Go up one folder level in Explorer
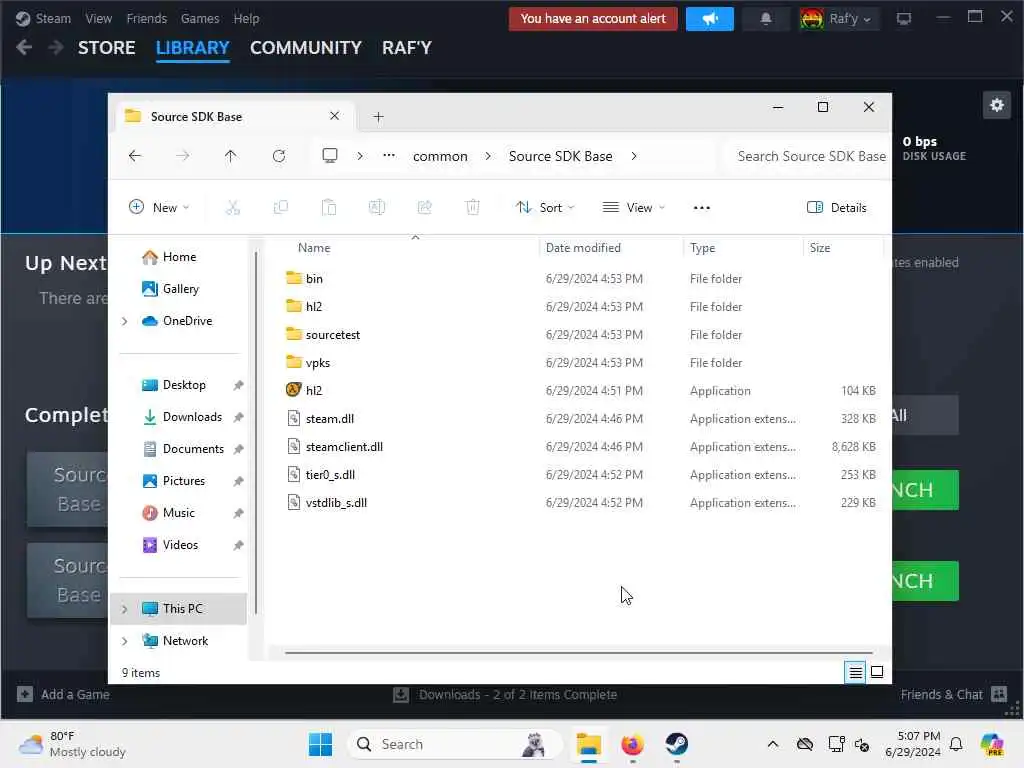Image resolution: width=1024 pixels, height=768 pixels. (x=231, y=155)
